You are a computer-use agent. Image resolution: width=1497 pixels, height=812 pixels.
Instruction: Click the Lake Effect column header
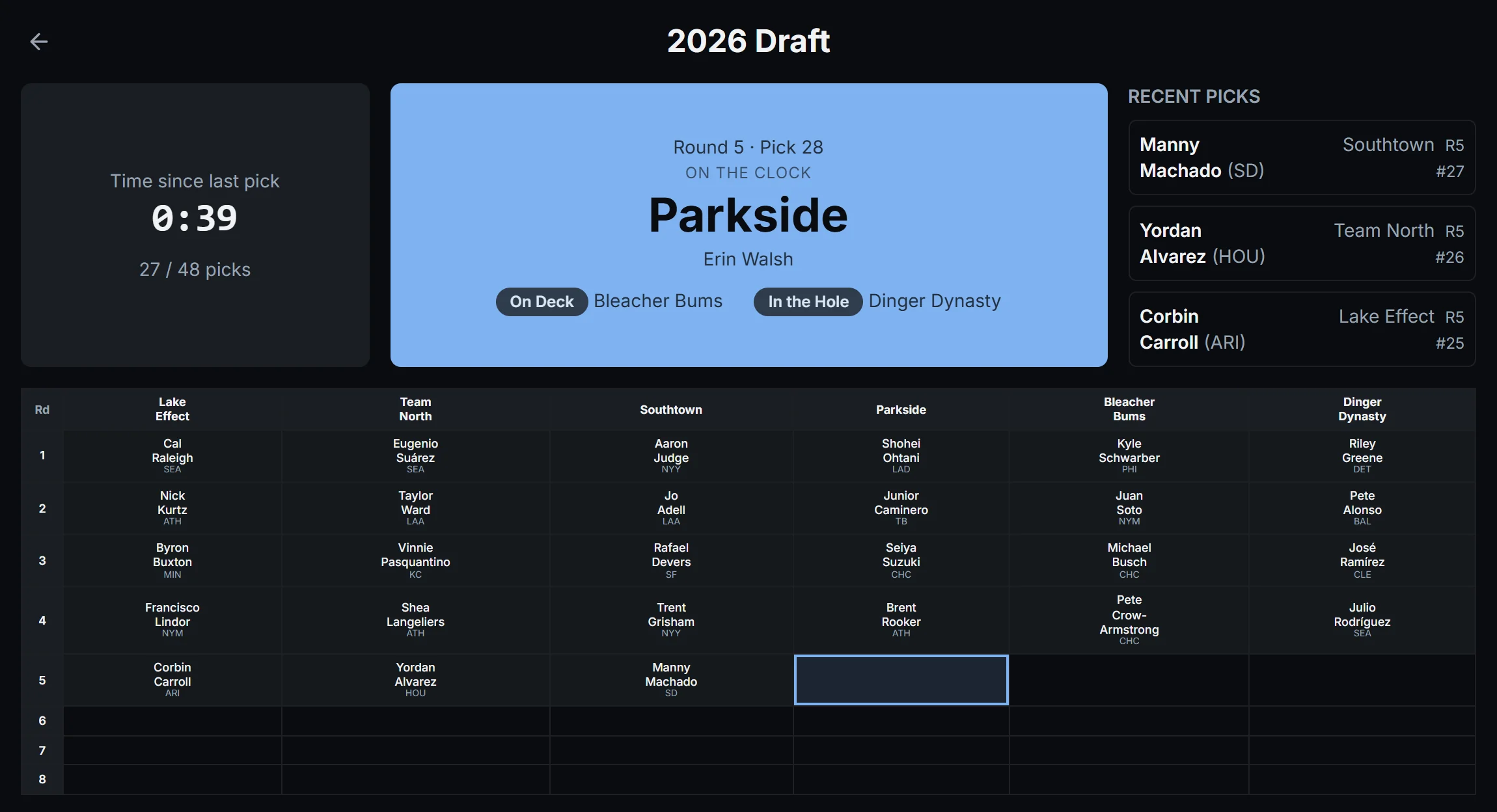pyautogui.click(x=172, y=409)
